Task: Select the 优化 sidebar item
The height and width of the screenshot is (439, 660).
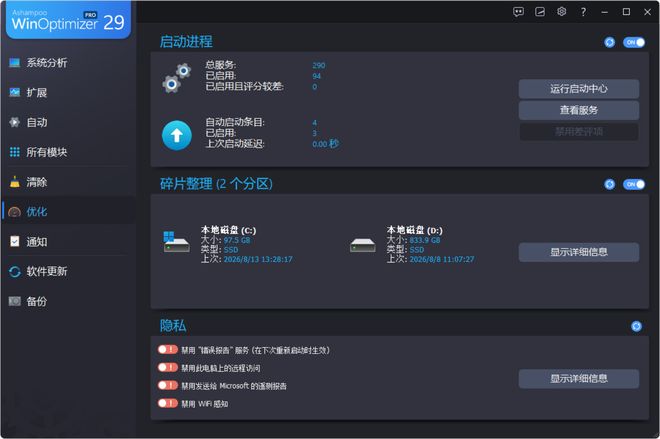Action: (x=67, y=212)
